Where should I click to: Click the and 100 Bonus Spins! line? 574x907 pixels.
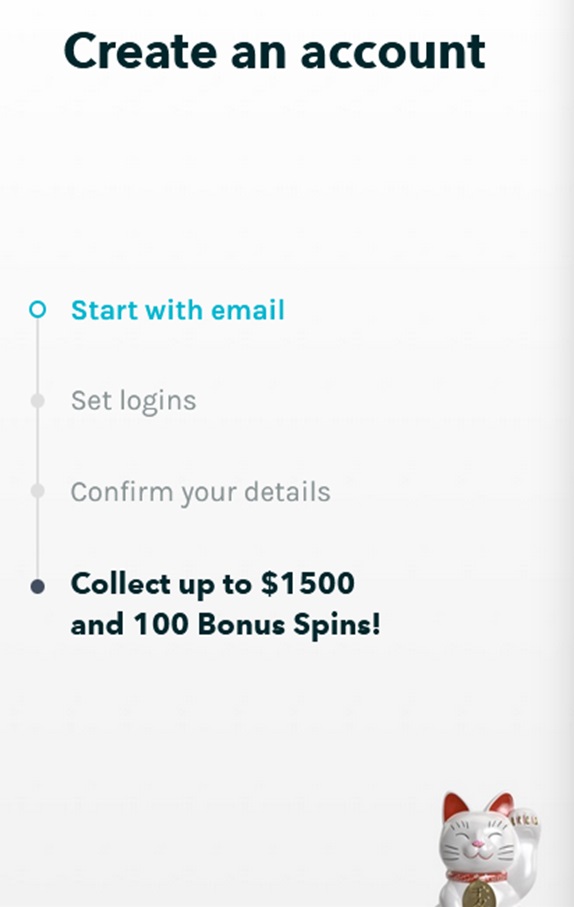pyautogui.click(x=226, y=625)
